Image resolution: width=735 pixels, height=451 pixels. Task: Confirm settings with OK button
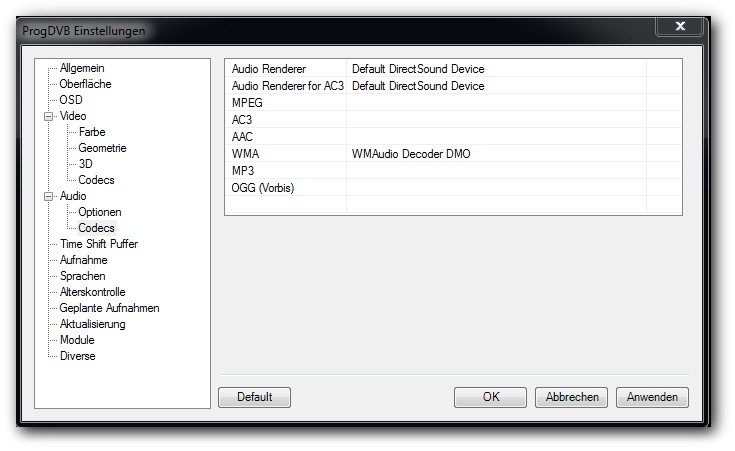click(490, 397)
